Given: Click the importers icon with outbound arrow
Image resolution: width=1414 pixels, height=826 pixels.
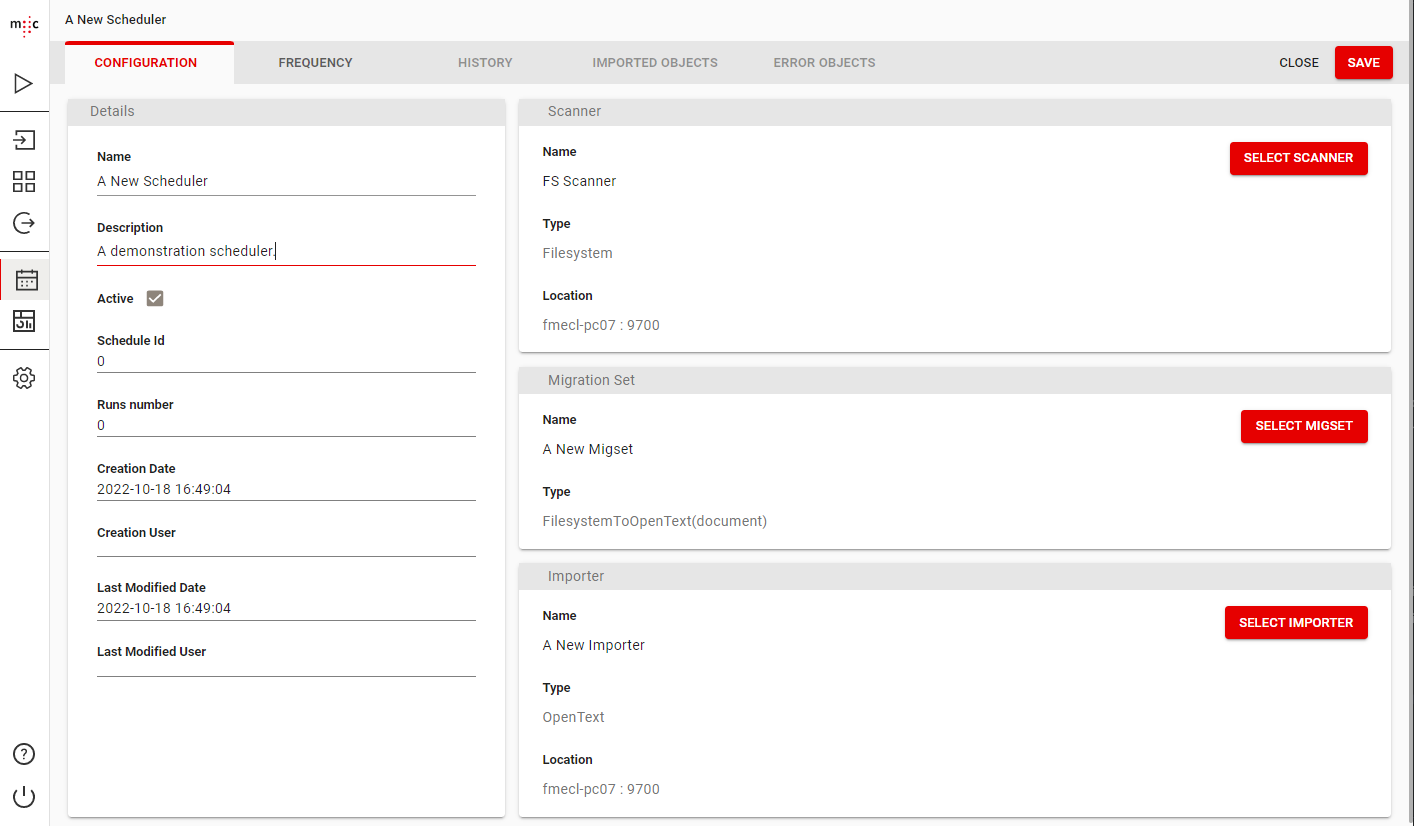Looking at the screenshot, I should click(24, 222).
